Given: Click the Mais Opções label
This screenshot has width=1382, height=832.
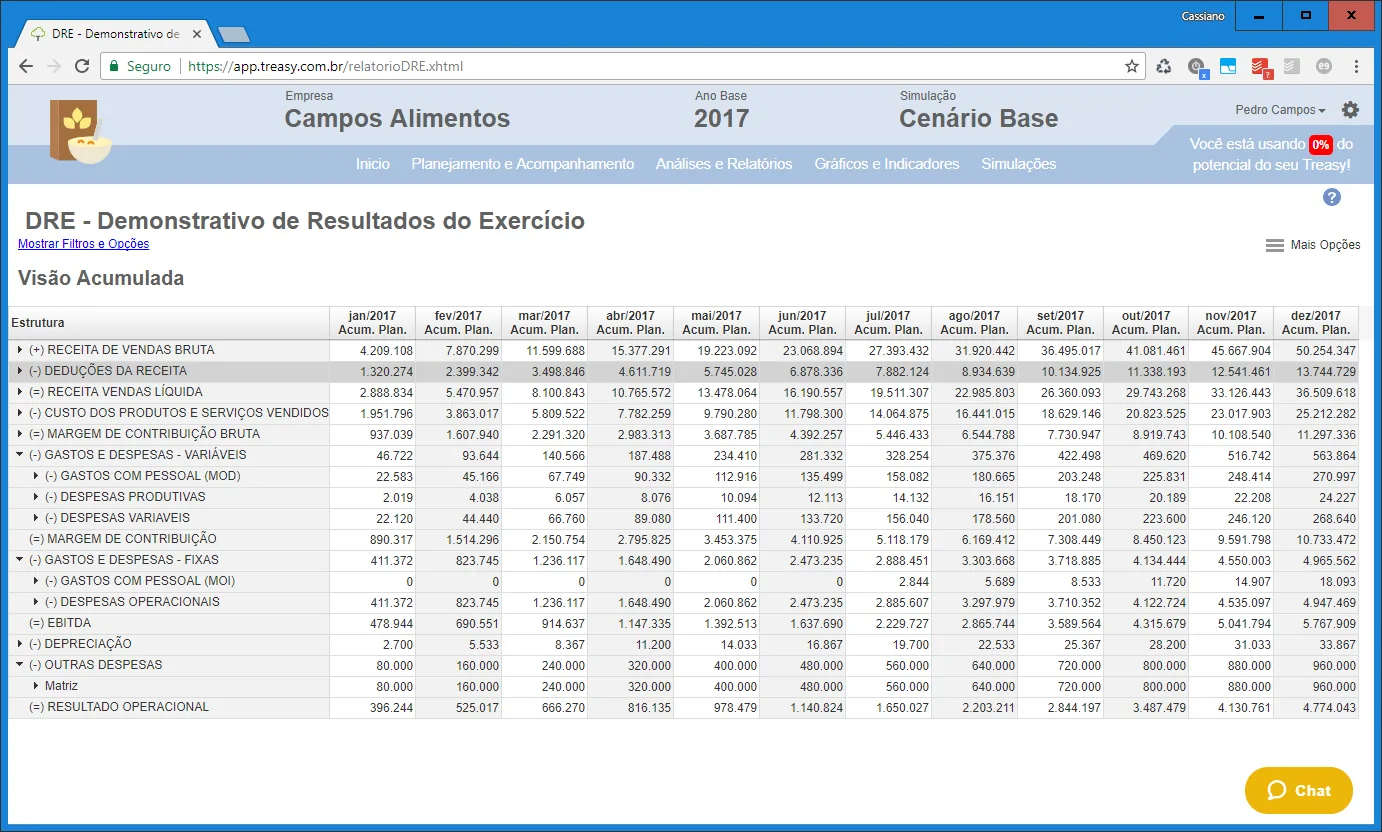Looking at the screenshot, I should coord(1326,245).
